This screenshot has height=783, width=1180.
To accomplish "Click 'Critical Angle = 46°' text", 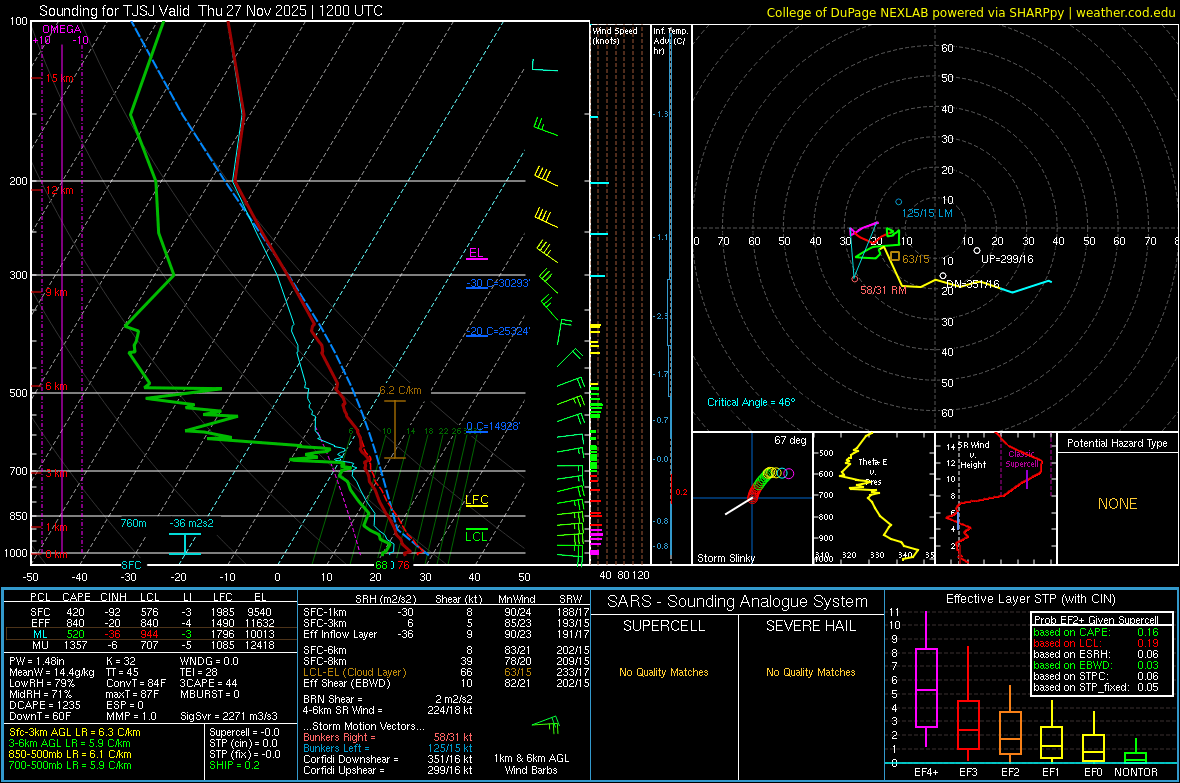I will (x=750, y=402).
